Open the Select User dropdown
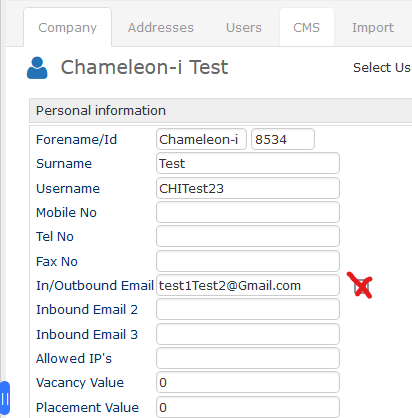 [x=382, y=68]
